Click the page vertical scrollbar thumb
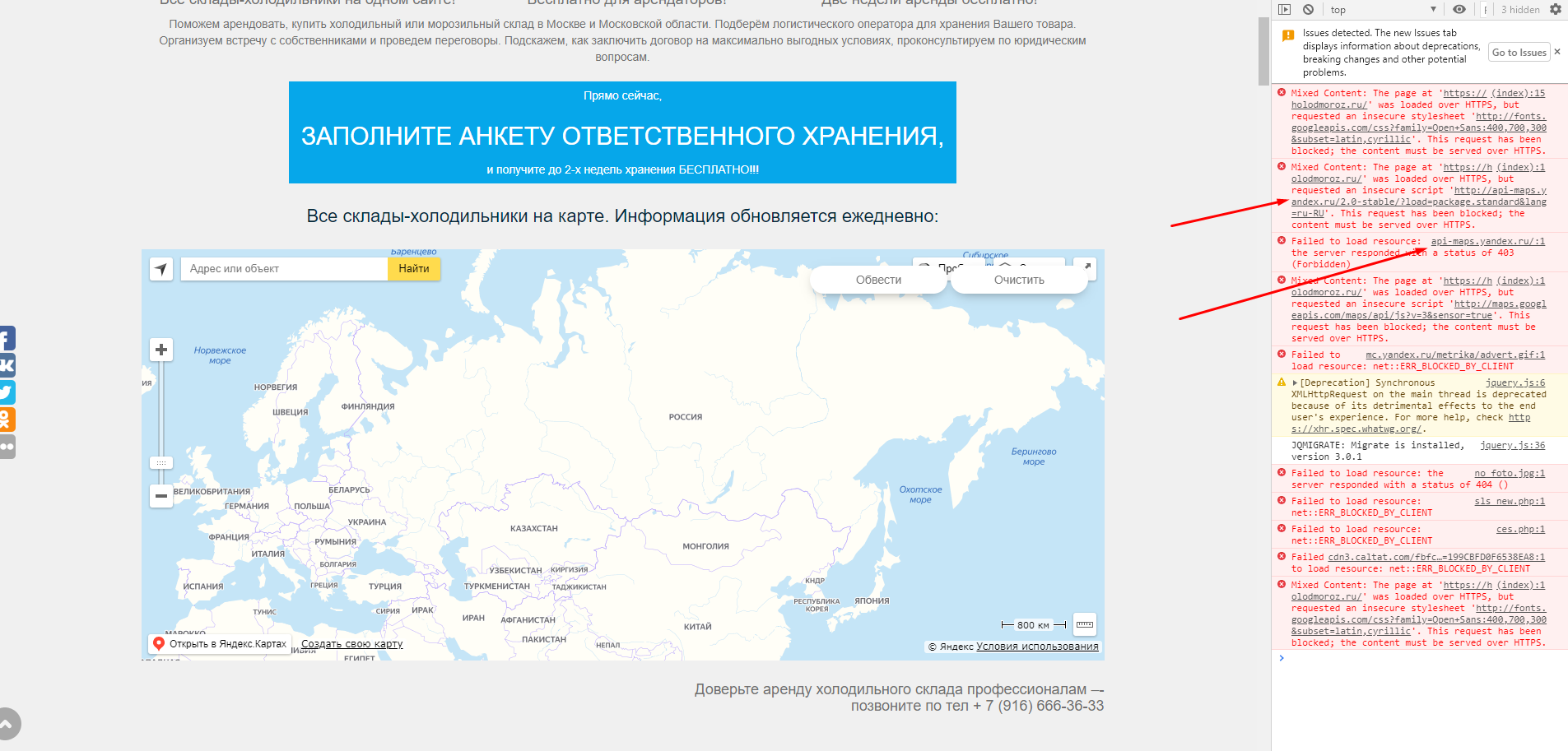1568x751 pixels. coord(1263,51)
